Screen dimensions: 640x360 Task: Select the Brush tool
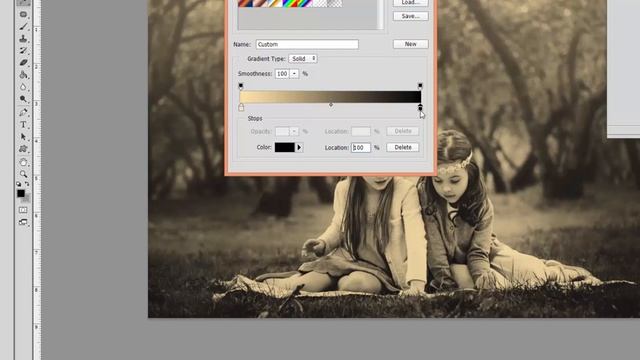coord(23,27)
